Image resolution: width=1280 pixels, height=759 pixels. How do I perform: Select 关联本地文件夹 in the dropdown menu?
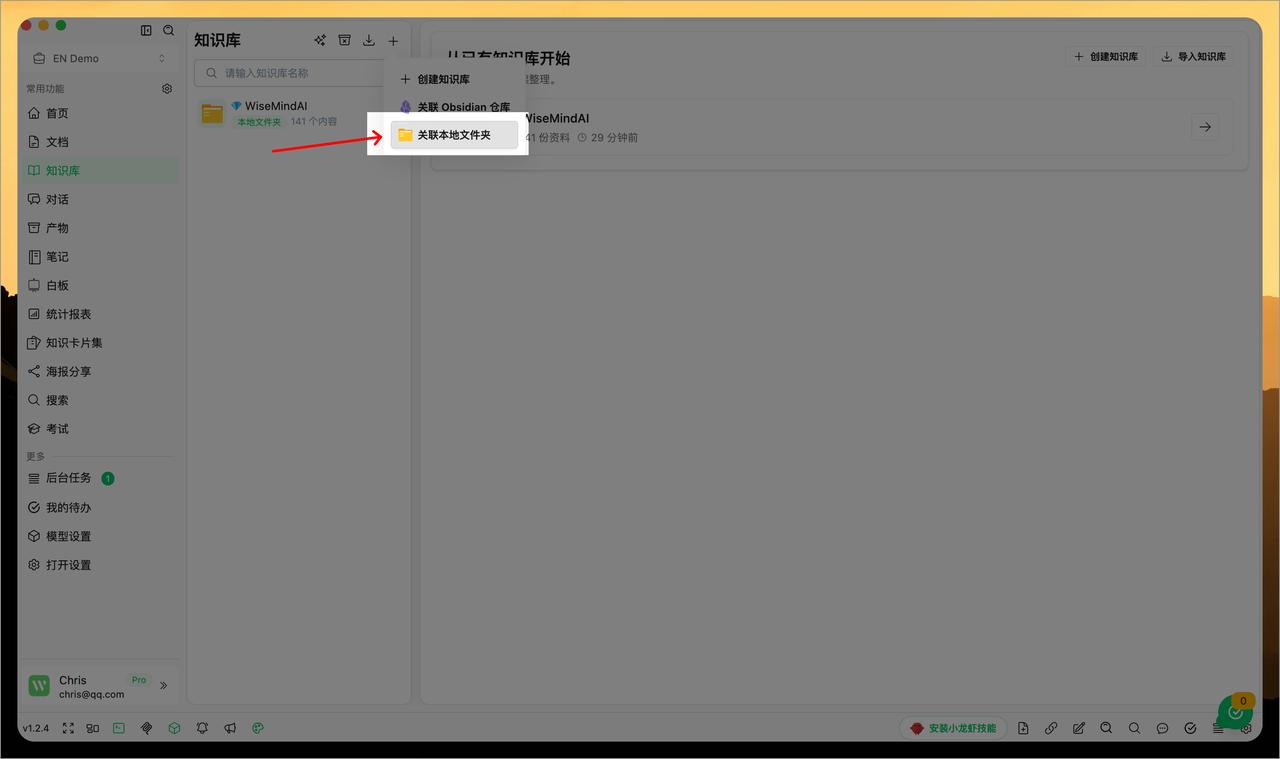point(454,135)
